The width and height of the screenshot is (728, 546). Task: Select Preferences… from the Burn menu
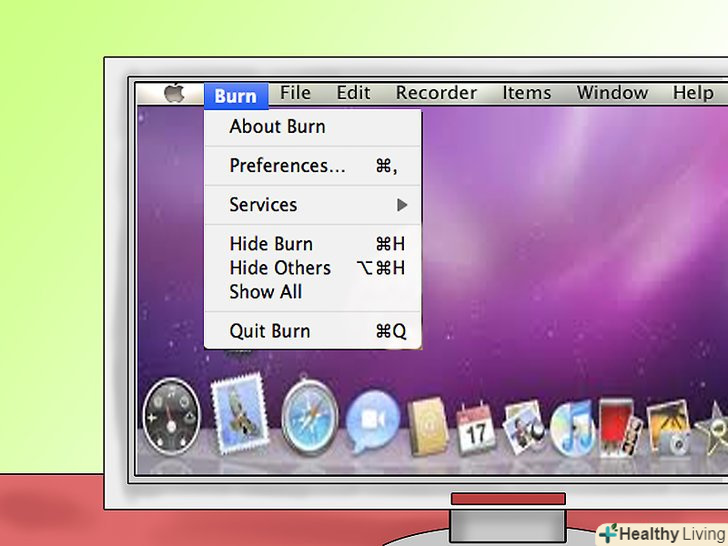click(x=312, y=166)
